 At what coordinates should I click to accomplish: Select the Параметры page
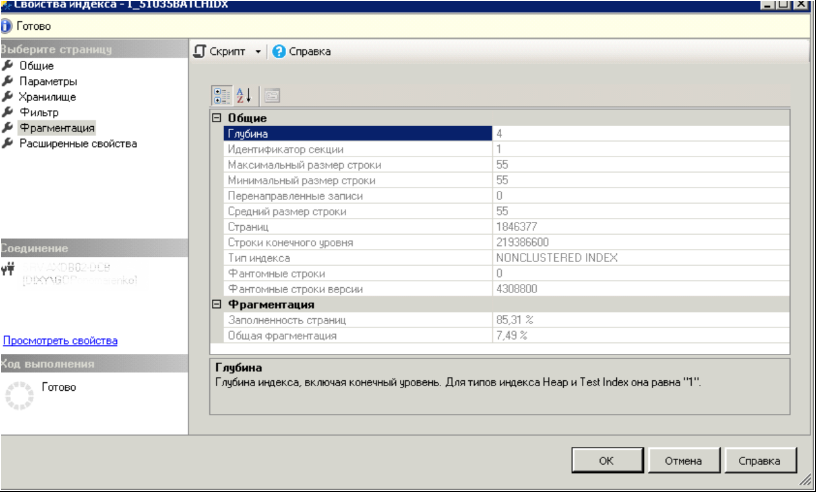pyautogui.click(x=48, y=81)
